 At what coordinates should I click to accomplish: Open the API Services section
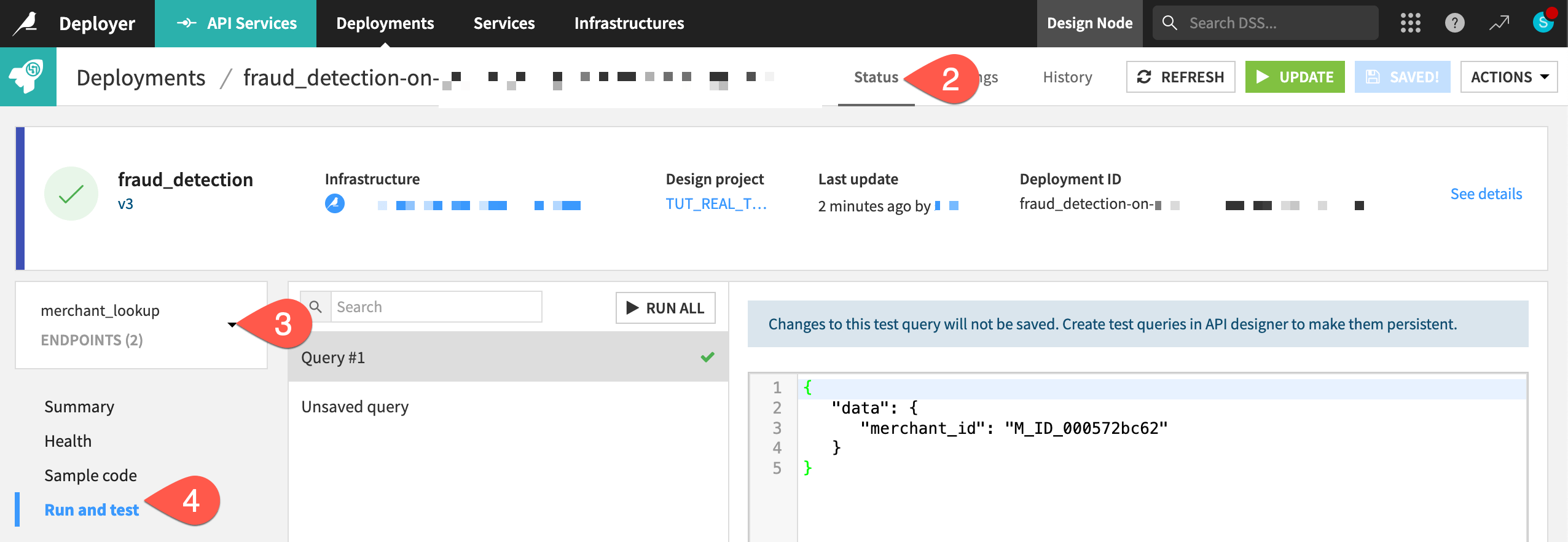click(x=236, y=23)
